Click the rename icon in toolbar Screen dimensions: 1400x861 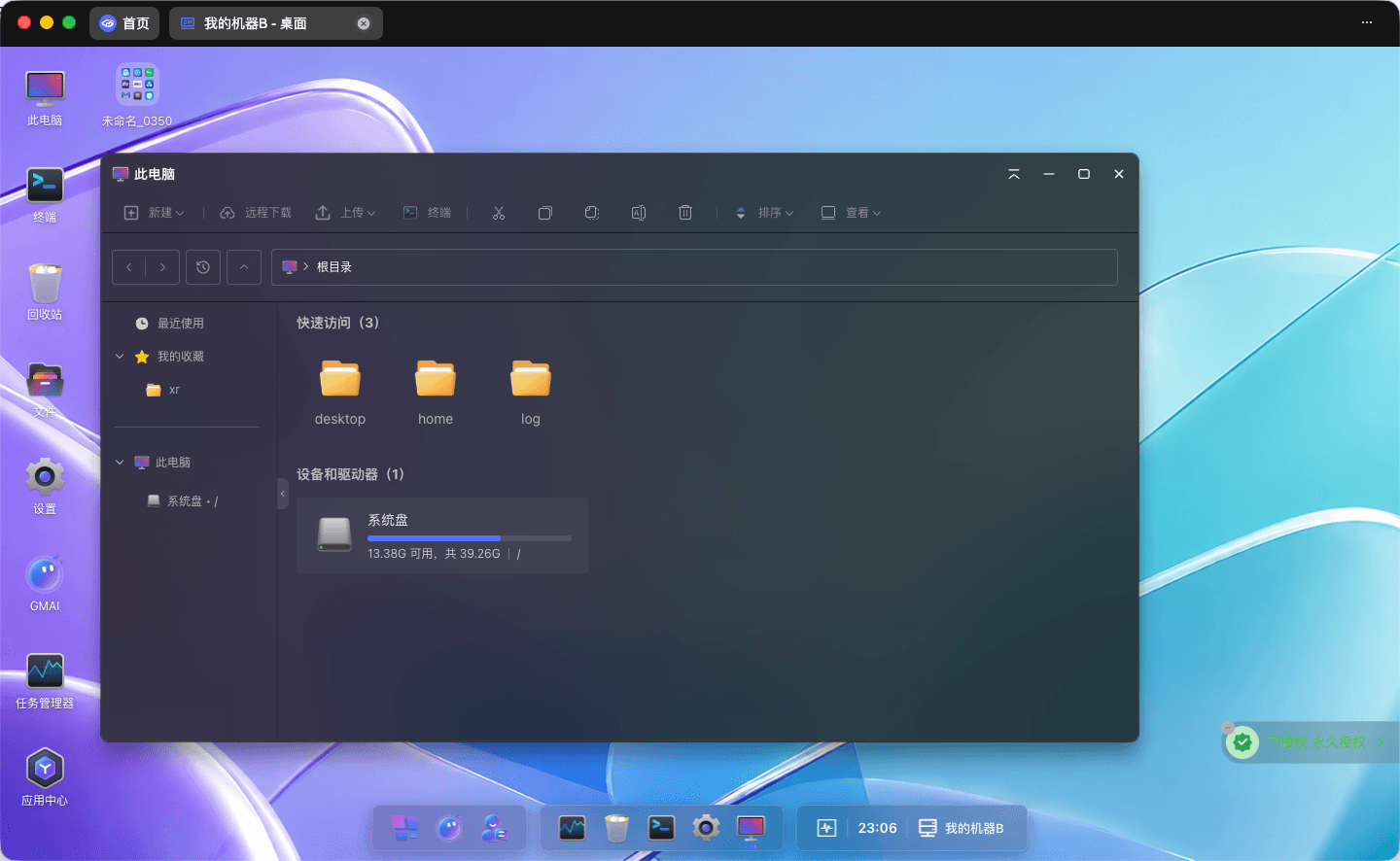[x=639, y=213]
